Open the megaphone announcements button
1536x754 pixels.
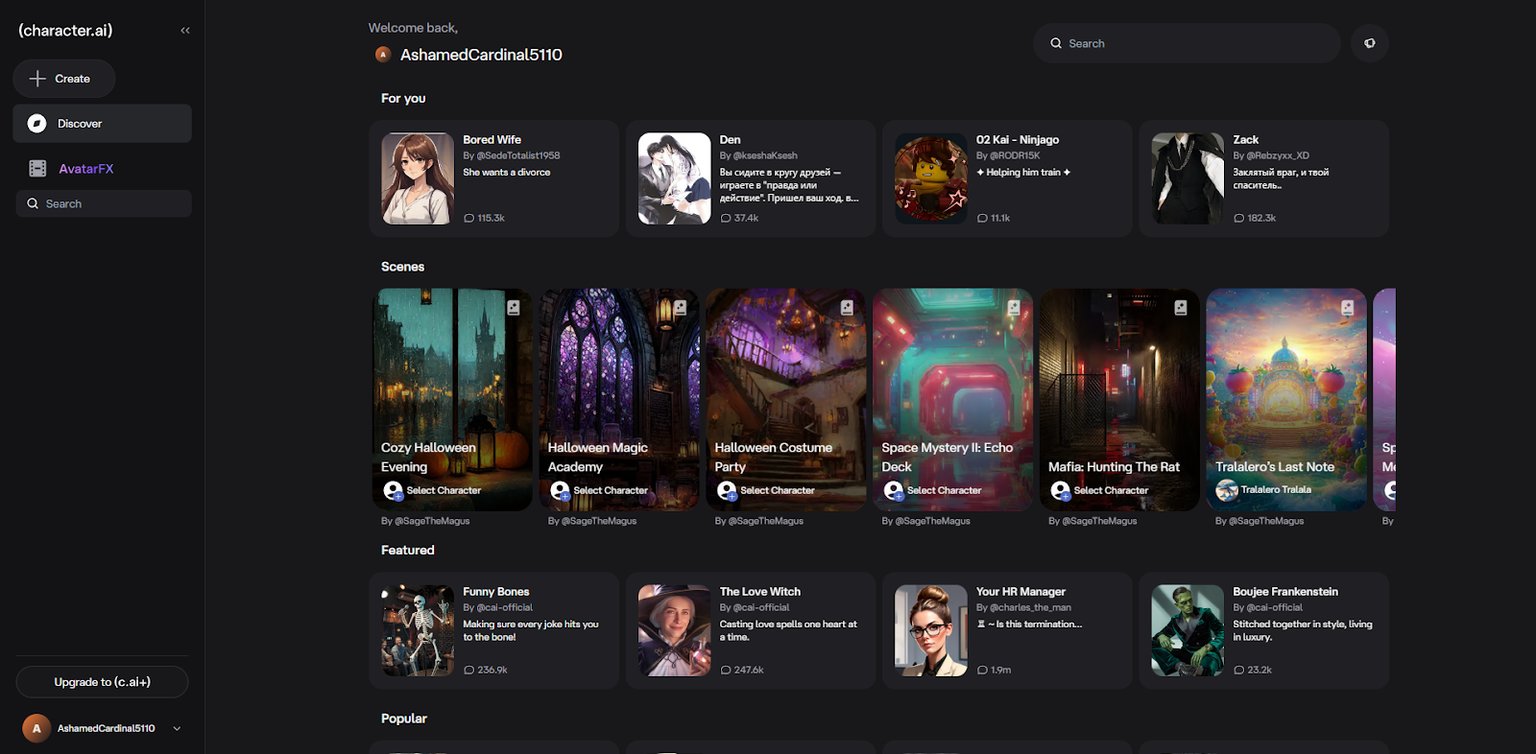(x=1370, y=43)
